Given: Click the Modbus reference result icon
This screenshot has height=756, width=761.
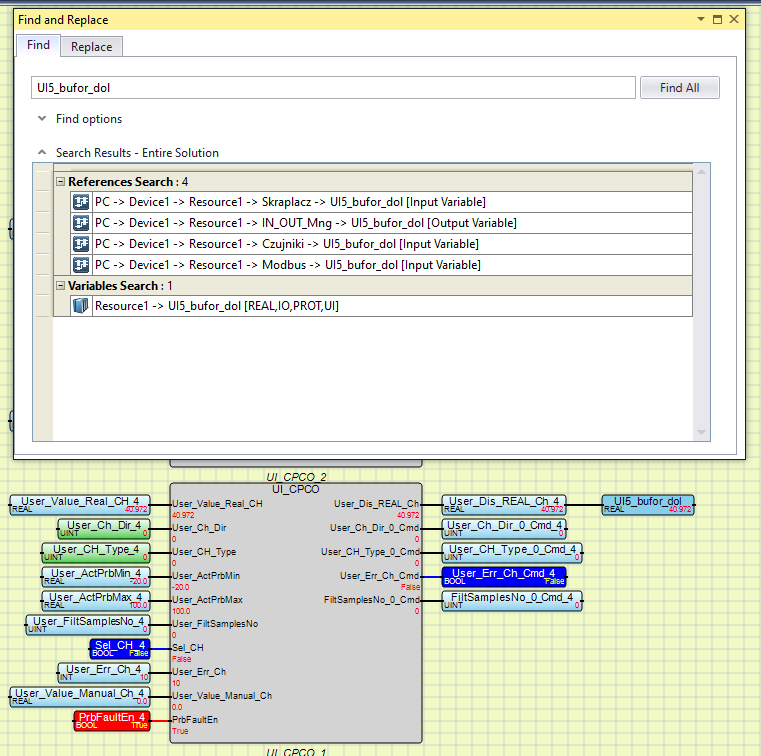Looking at the screenshot, I should pyautogui.click(x=81, y=265).
